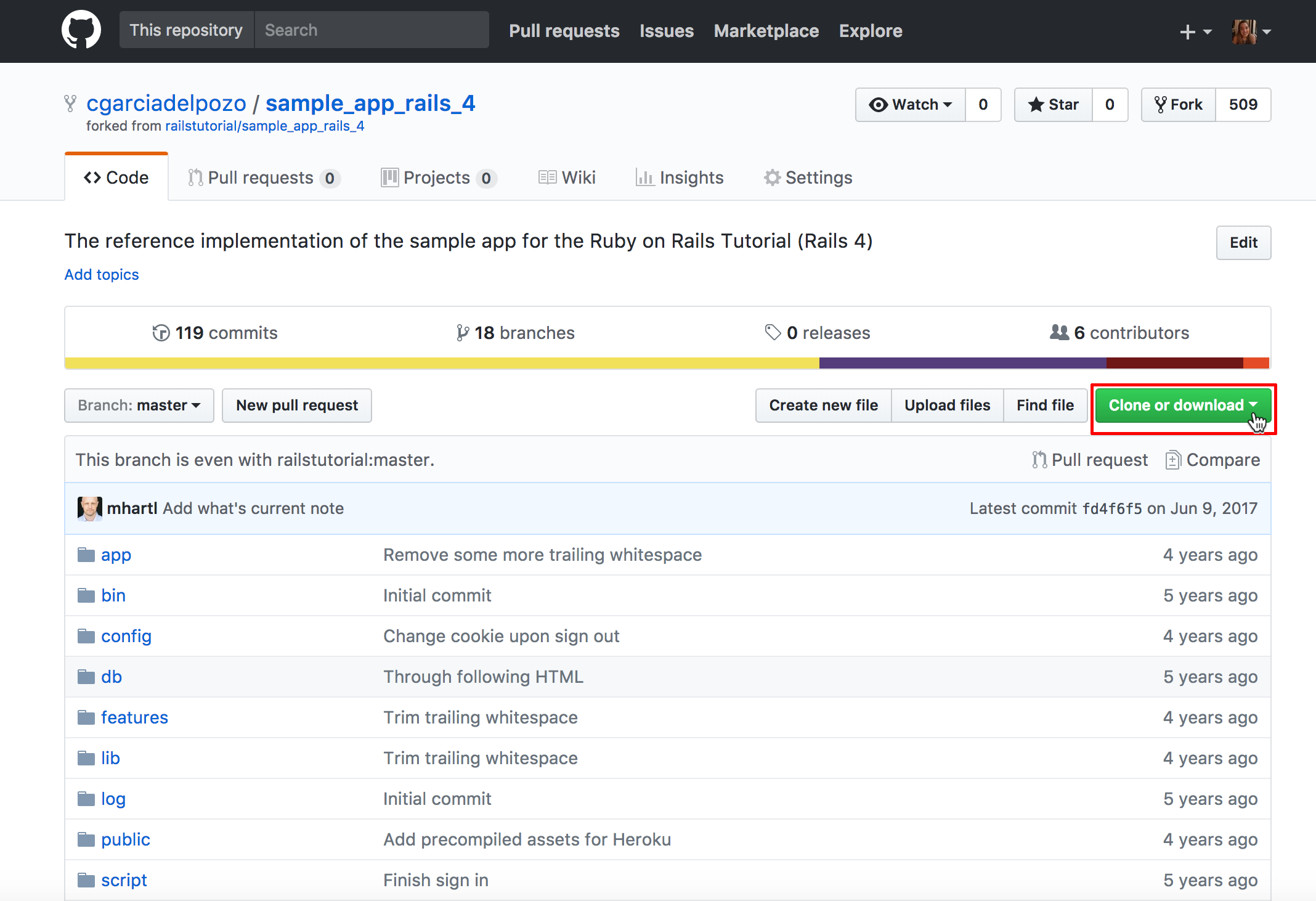Switch to the Projects tab
This screenshot has width=1316, height=901.
(x=439, y=177)
